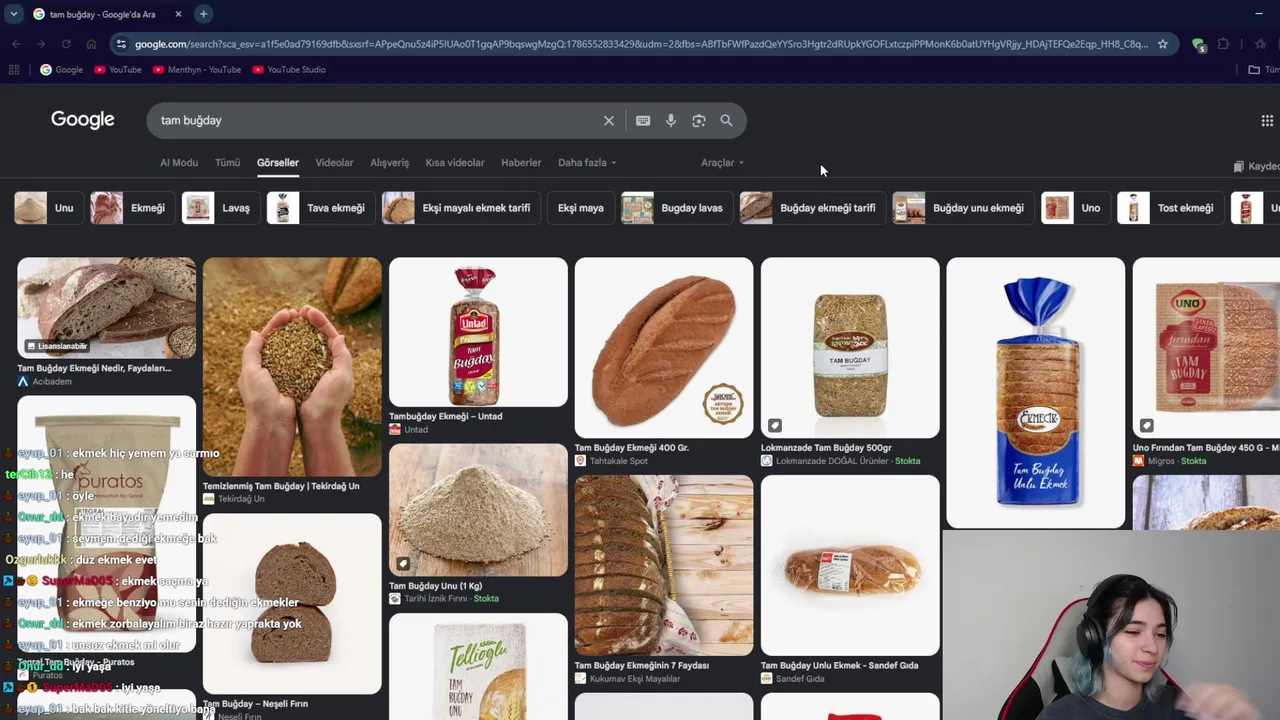Screen dimensions: 1280x720
Task: Close the tam buğday browser tab
Action: 178,14
